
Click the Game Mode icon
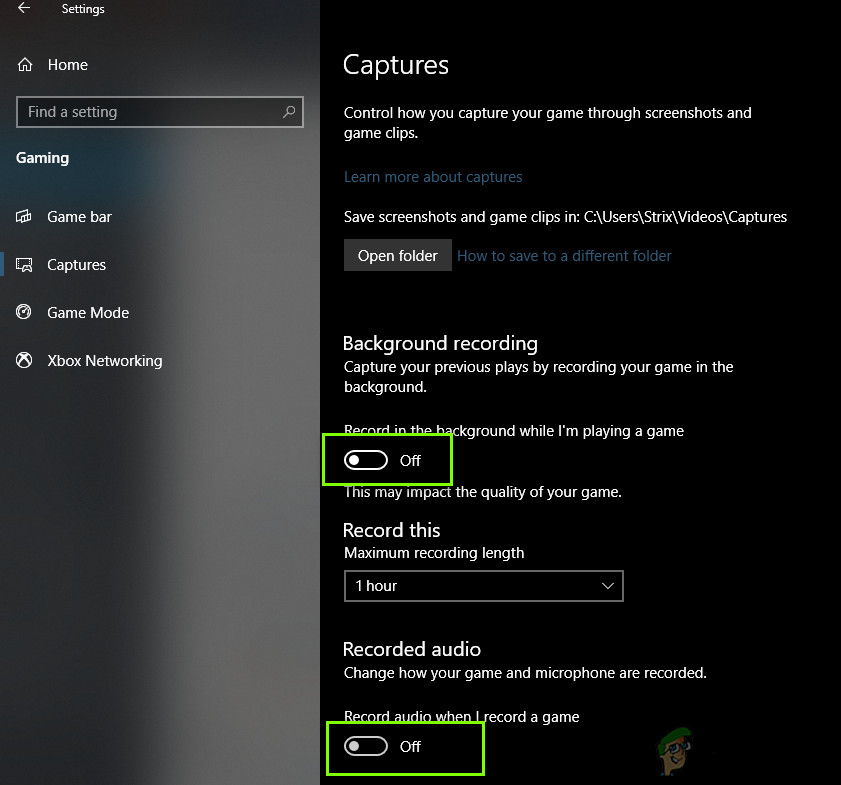click(x=25, y=313)
